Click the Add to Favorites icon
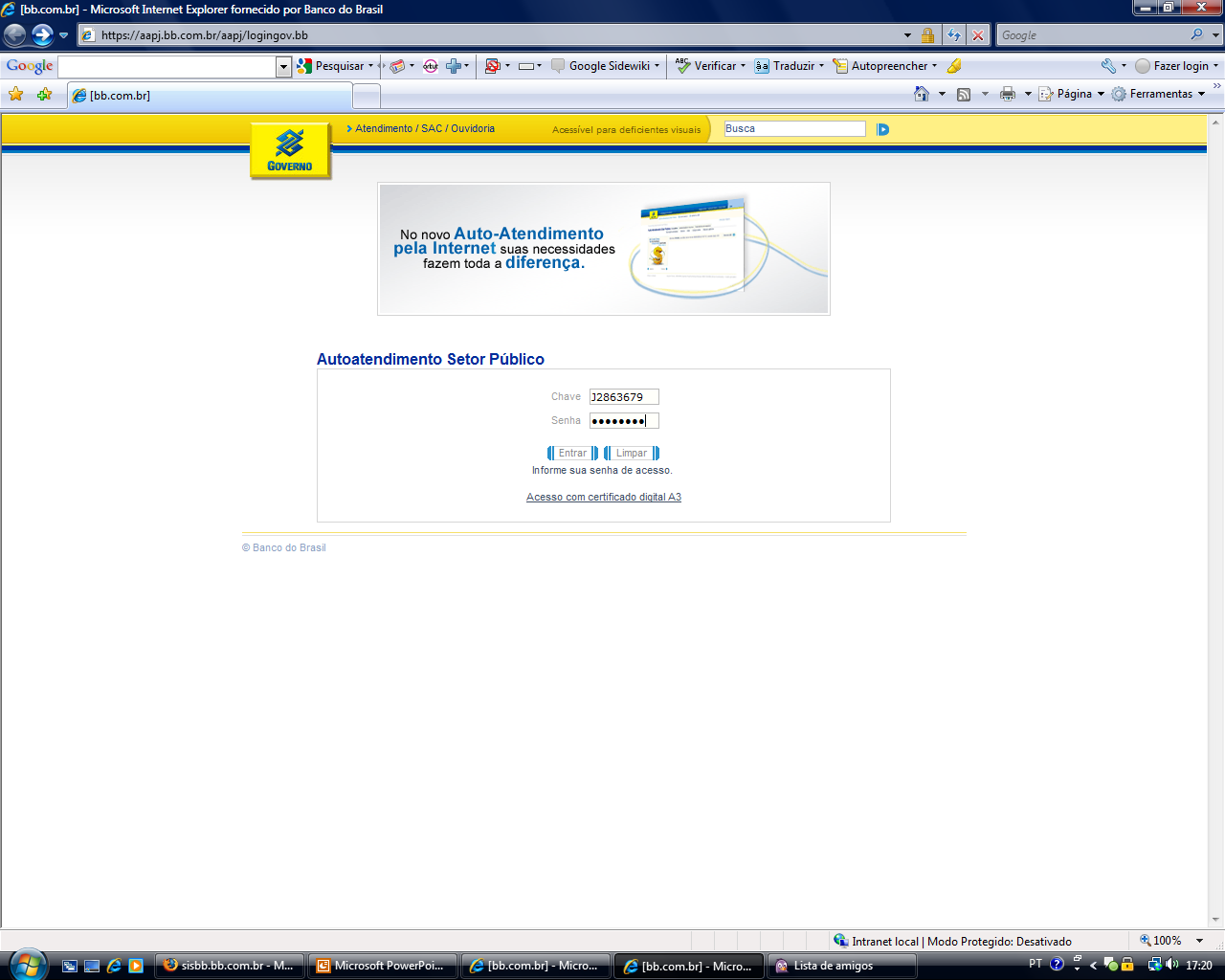This screenshot has height=980, width=1225. point(44,94)
